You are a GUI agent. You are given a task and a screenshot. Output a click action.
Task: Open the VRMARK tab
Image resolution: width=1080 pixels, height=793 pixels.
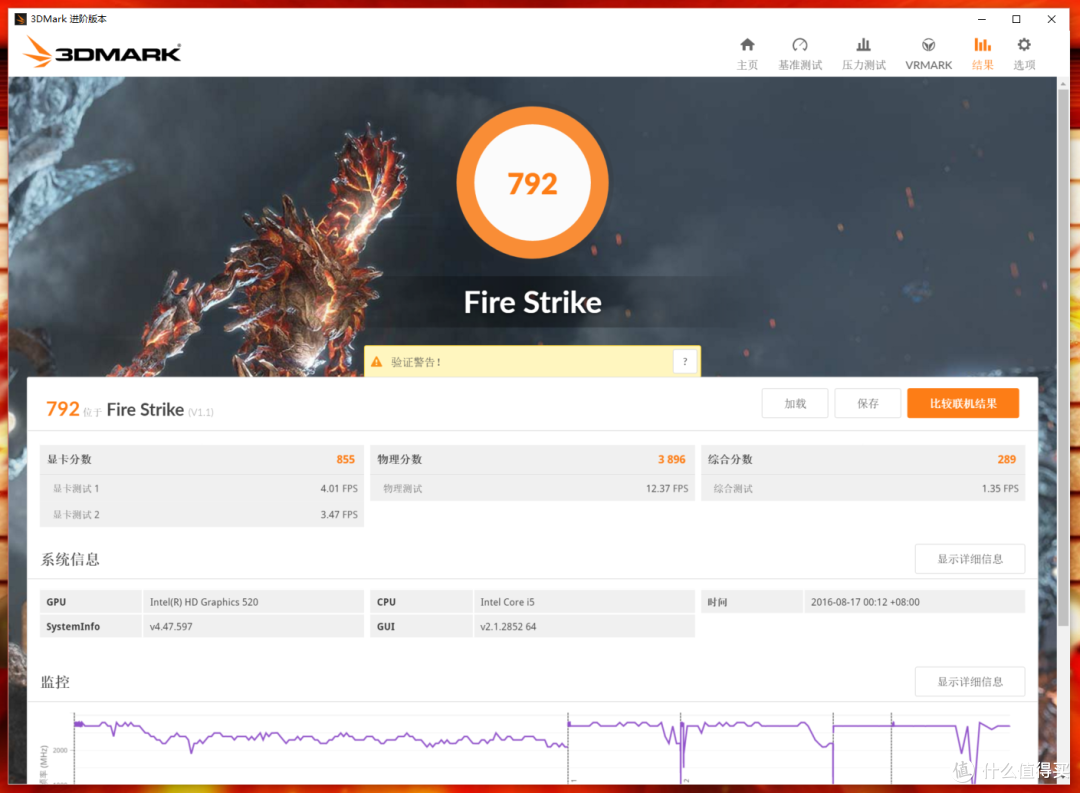pos(928,54)
